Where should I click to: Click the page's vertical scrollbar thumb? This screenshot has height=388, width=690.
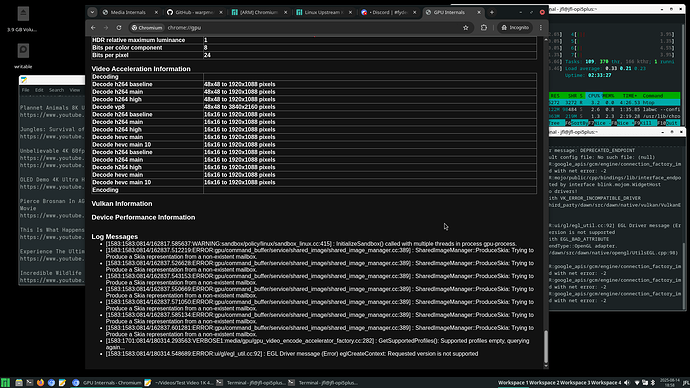click(x=546, y=346)
